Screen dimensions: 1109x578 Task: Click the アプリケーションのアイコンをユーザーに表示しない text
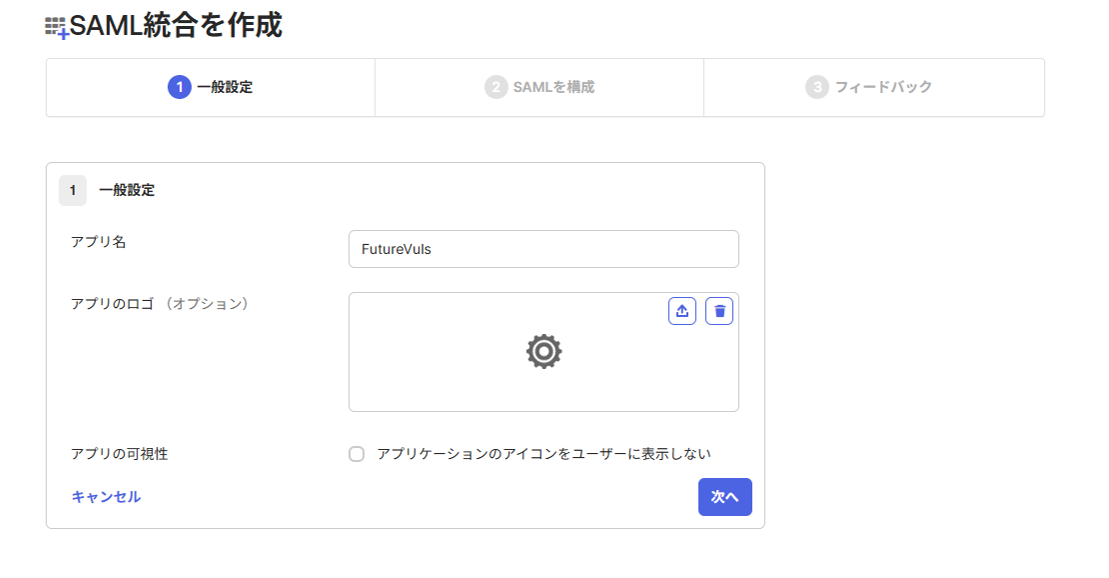(544, 454)
